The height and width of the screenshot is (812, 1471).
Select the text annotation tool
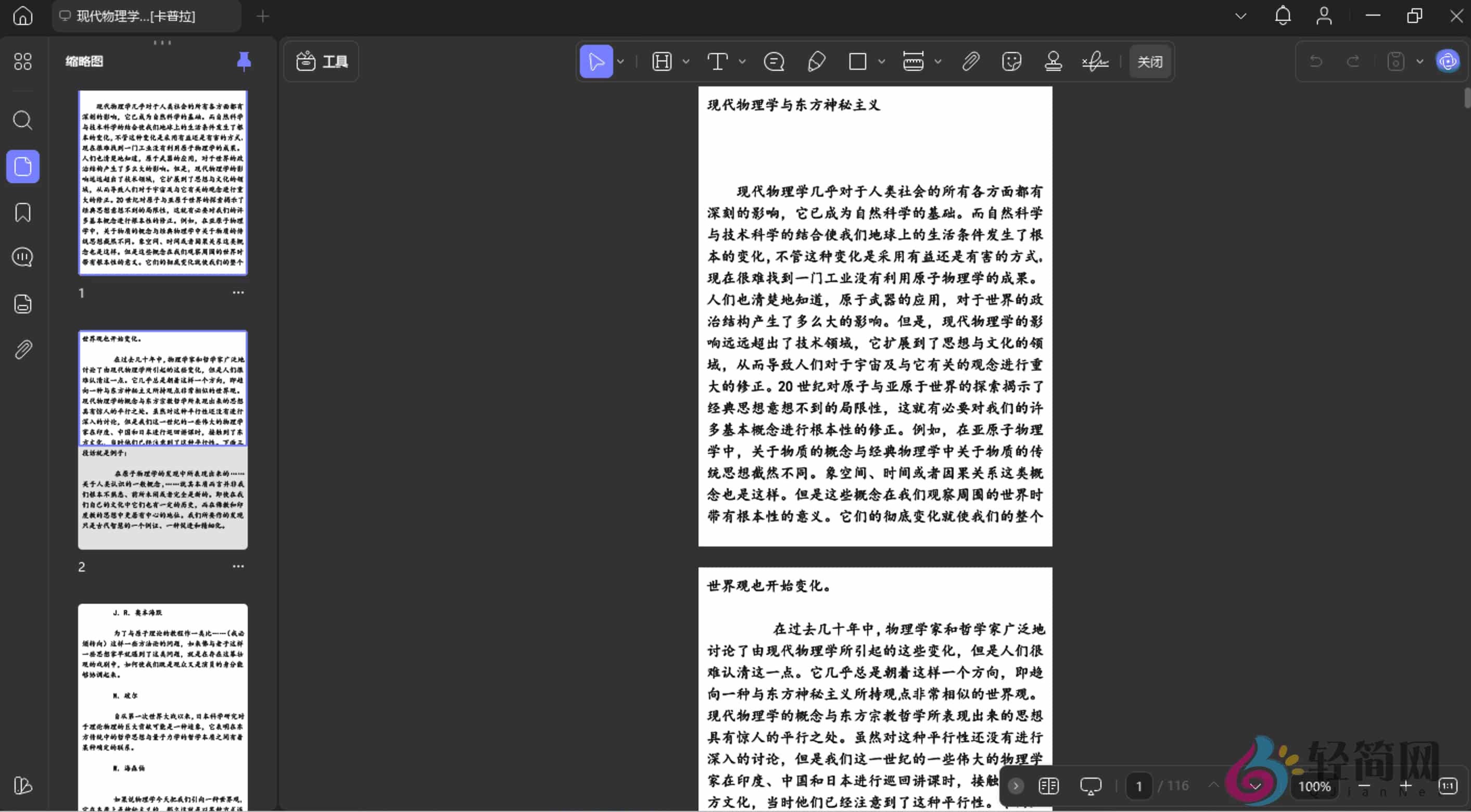[717, 61]
